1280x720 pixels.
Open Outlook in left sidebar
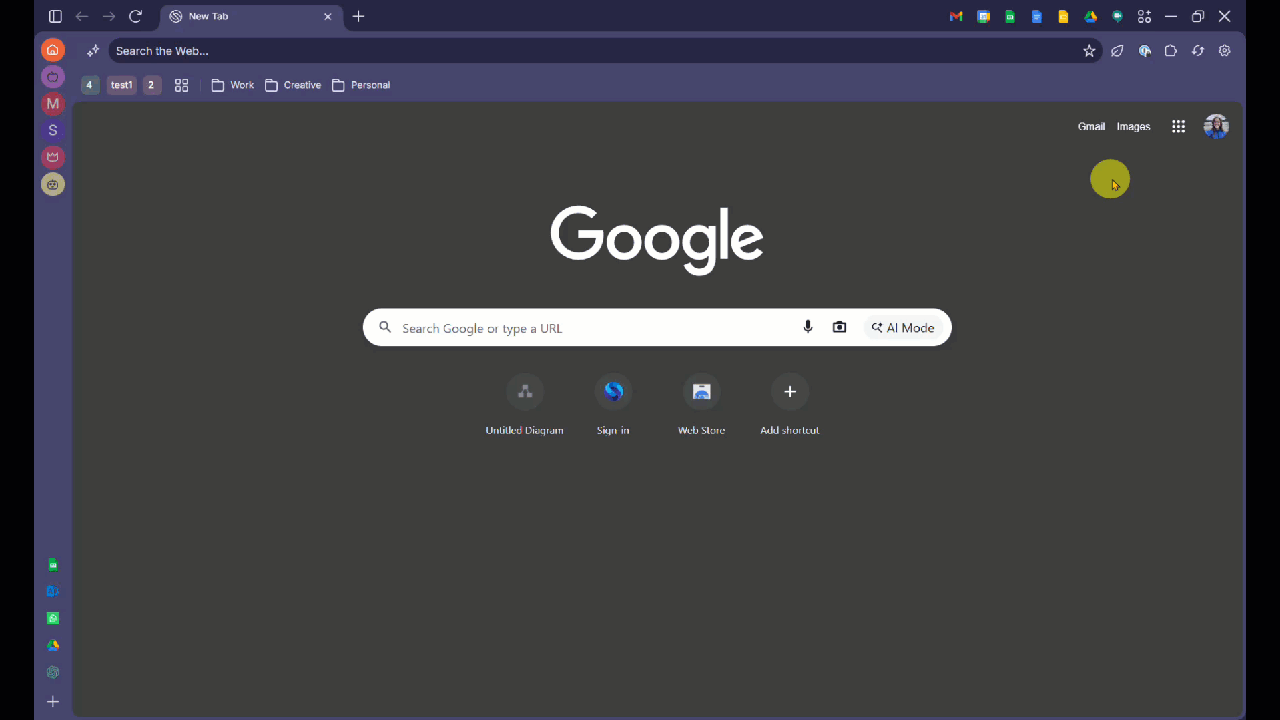point(53,592)
